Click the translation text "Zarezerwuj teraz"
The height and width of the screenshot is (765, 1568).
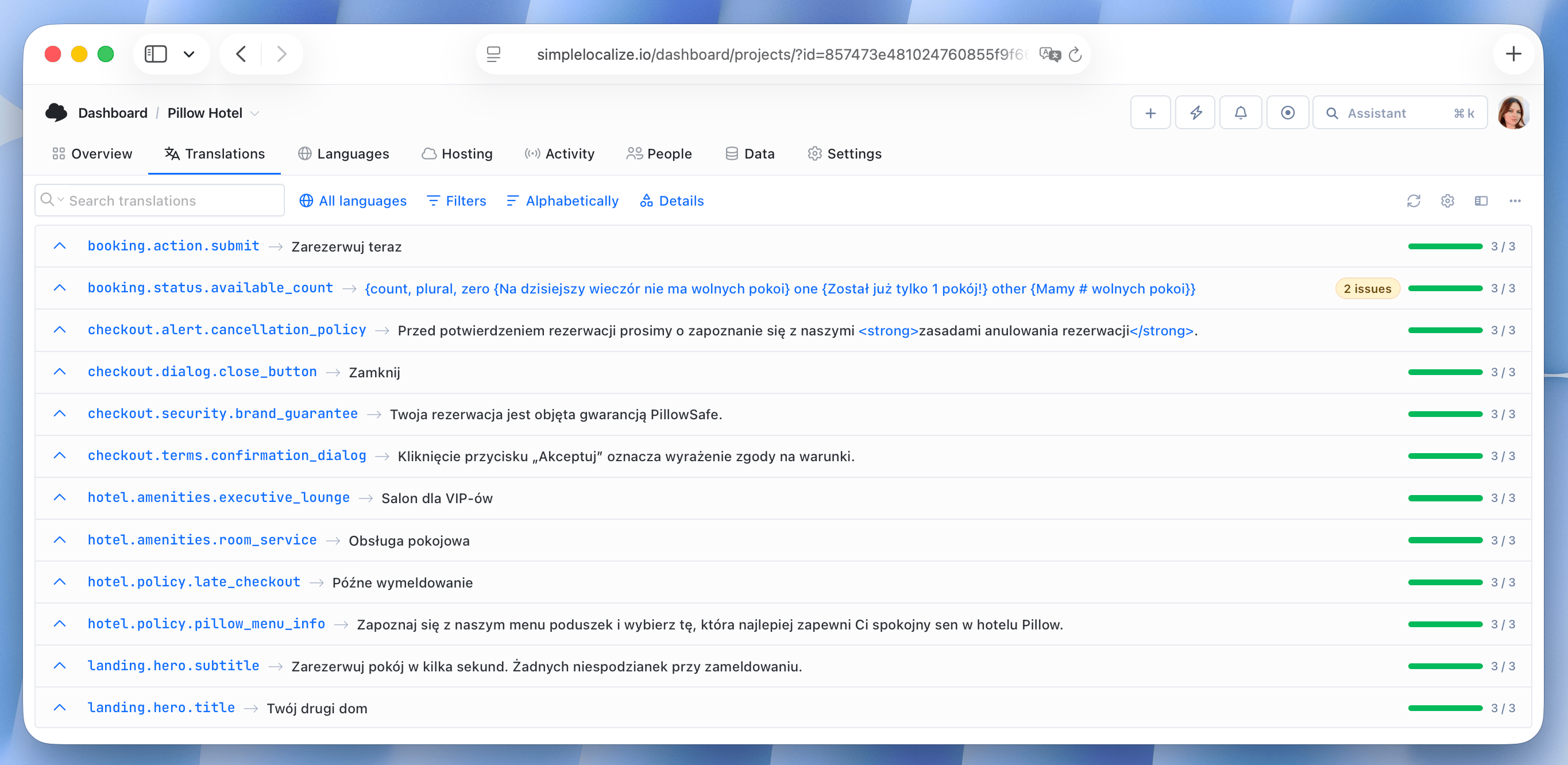coord(346,246)
